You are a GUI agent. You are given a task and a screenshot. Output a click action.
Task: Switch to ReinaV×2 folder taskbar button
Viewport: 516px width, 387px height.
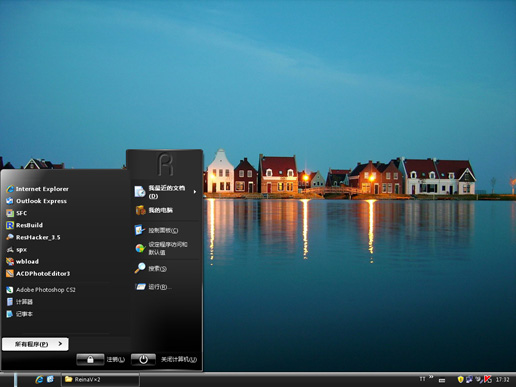(100, 379)
